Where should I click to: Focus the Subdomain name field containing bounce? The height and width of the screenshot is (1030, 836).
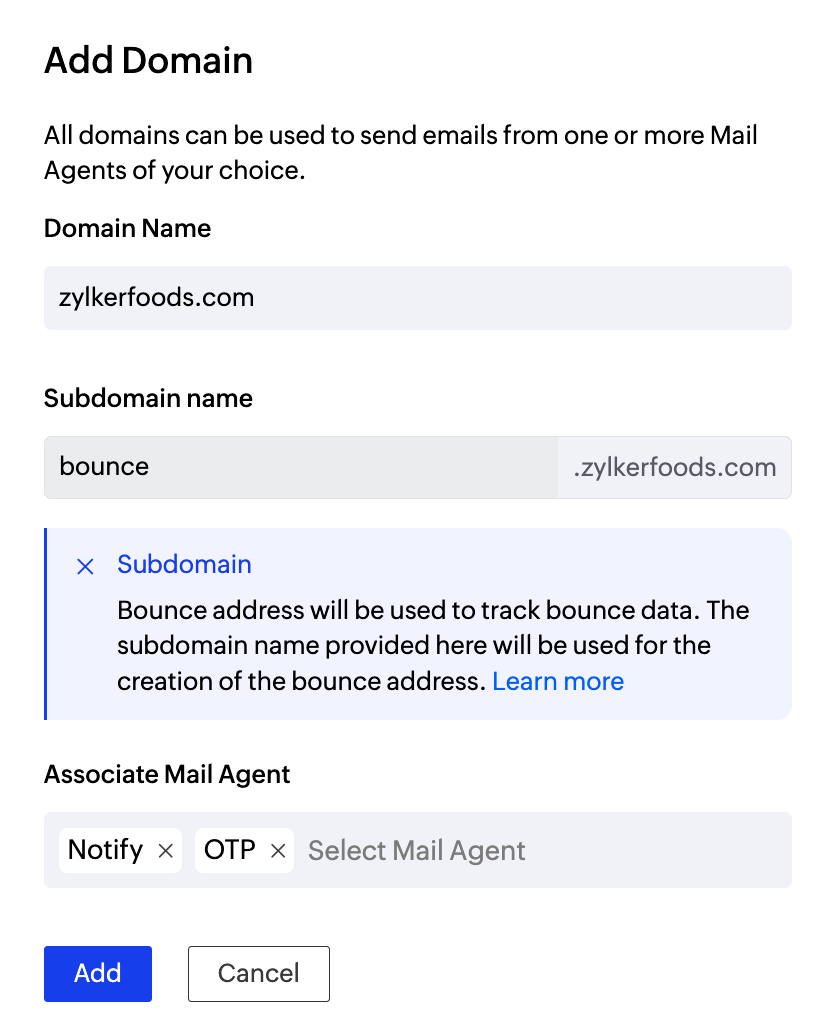coord(300,467)
